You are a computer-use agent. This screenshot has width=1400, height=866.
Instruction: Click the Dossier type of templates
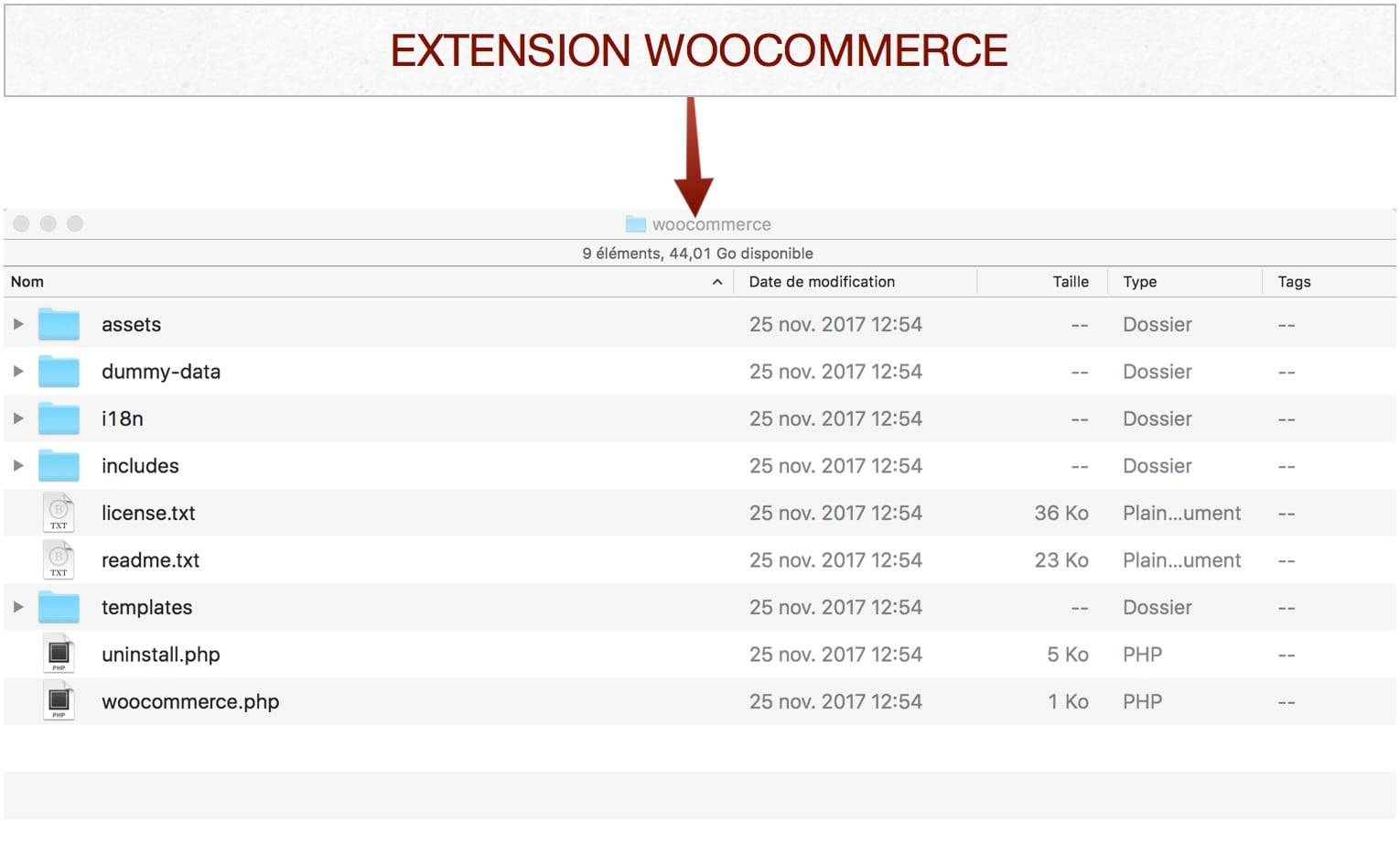click(x=1158, y=607)
